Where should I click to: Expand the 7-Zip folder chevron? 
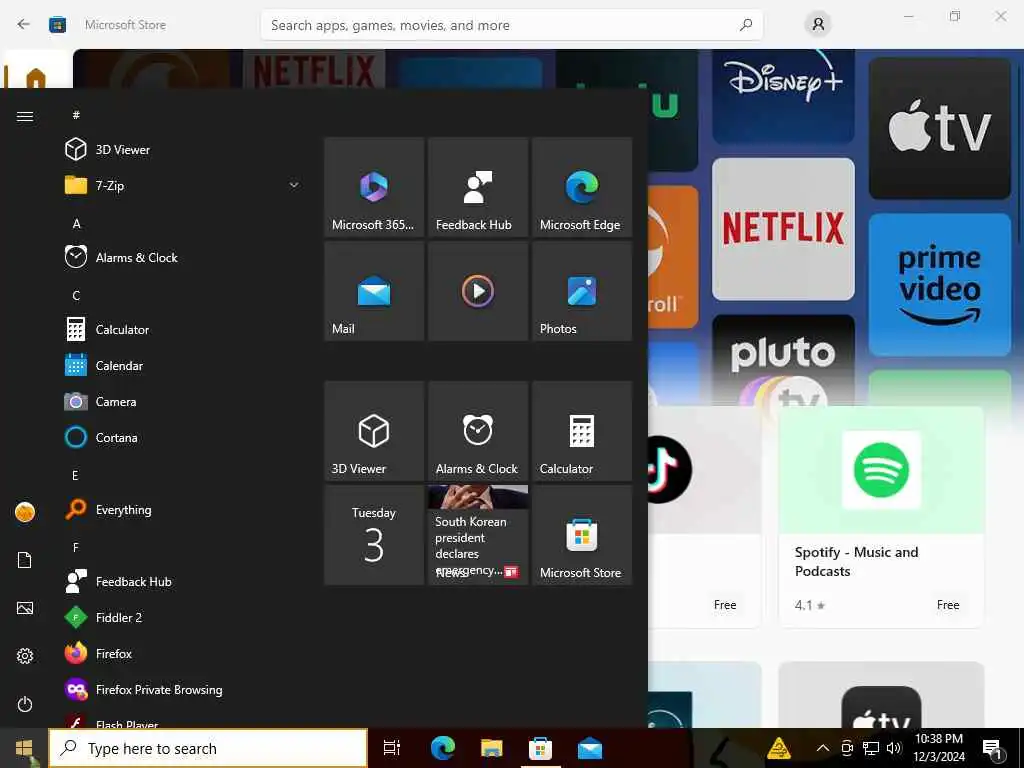[x=294, y=185]
